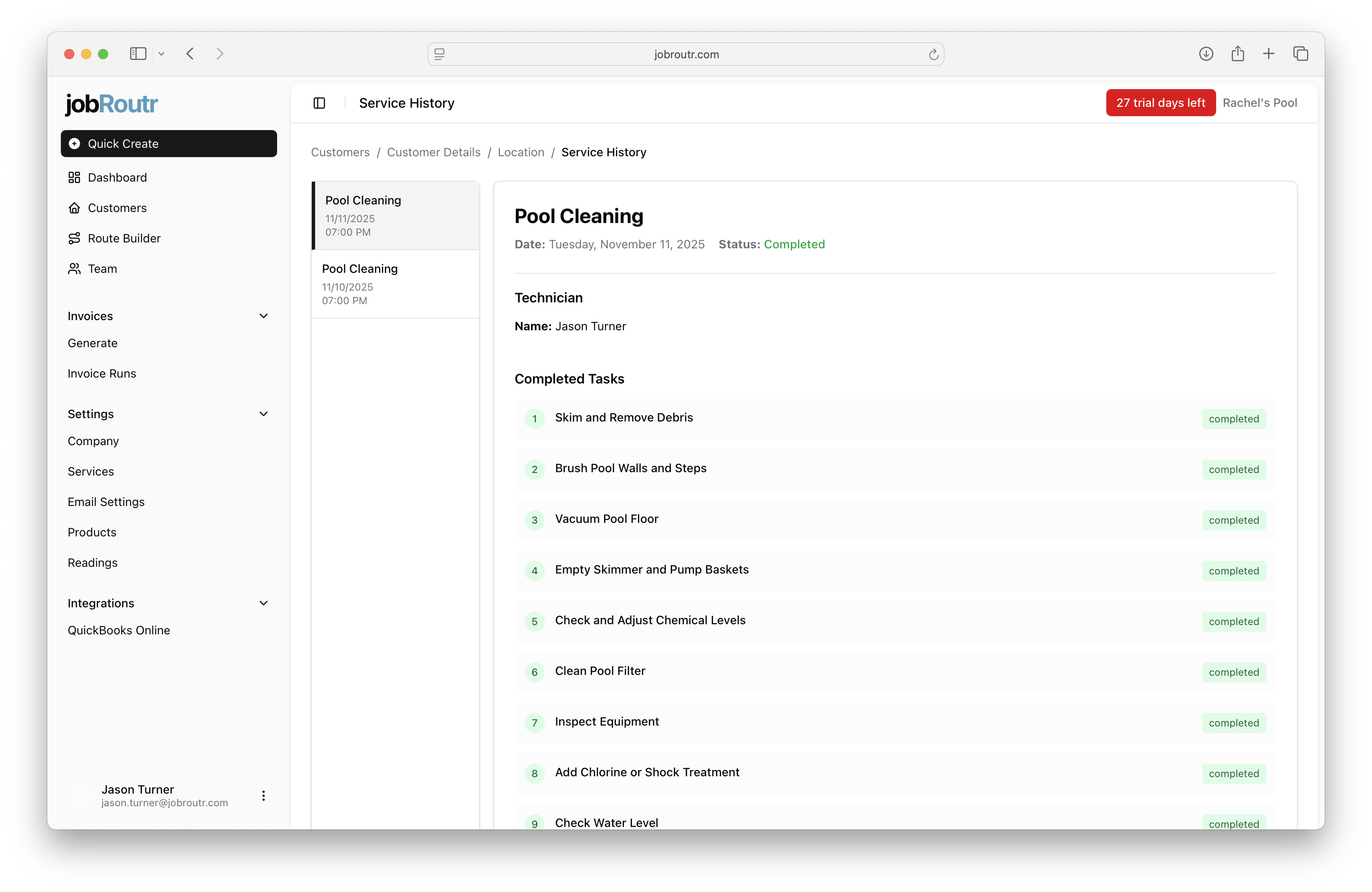
Task: Collapse the Invoices section chevron
Action: point(264,316)
